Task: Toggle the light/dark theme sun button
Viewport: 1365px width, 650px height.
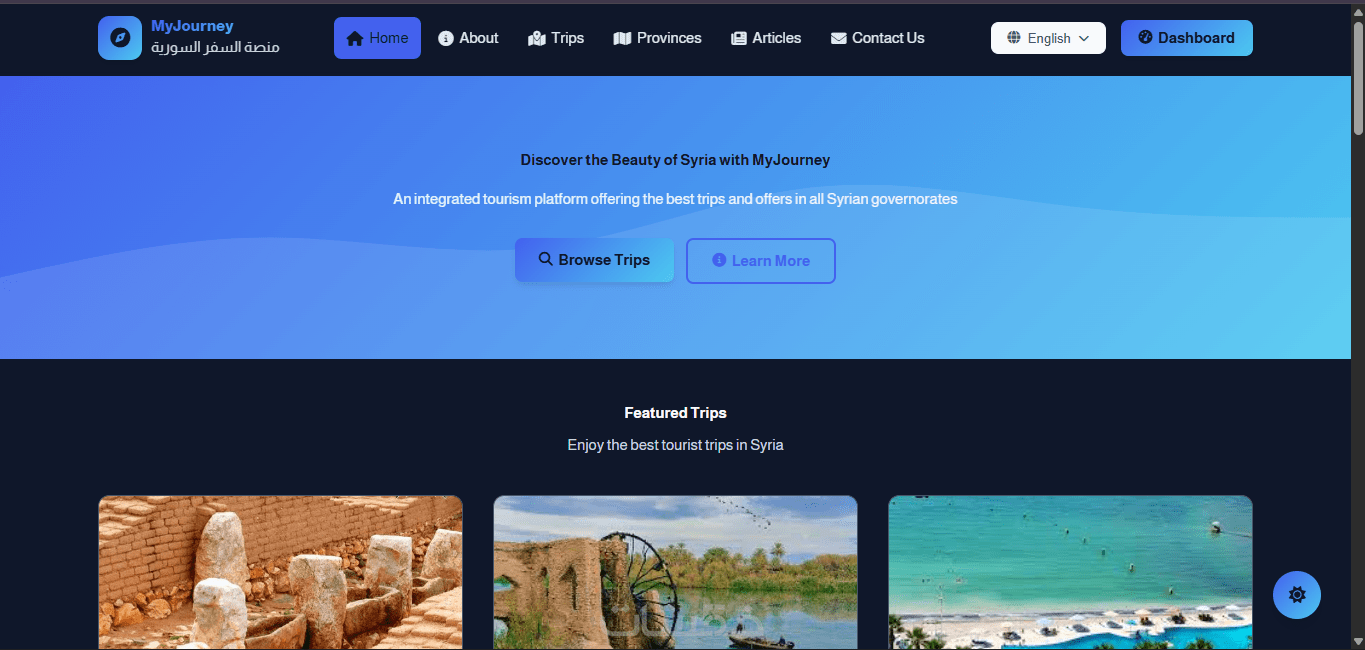Action: pyautogui.click(x=1297, y=595)
